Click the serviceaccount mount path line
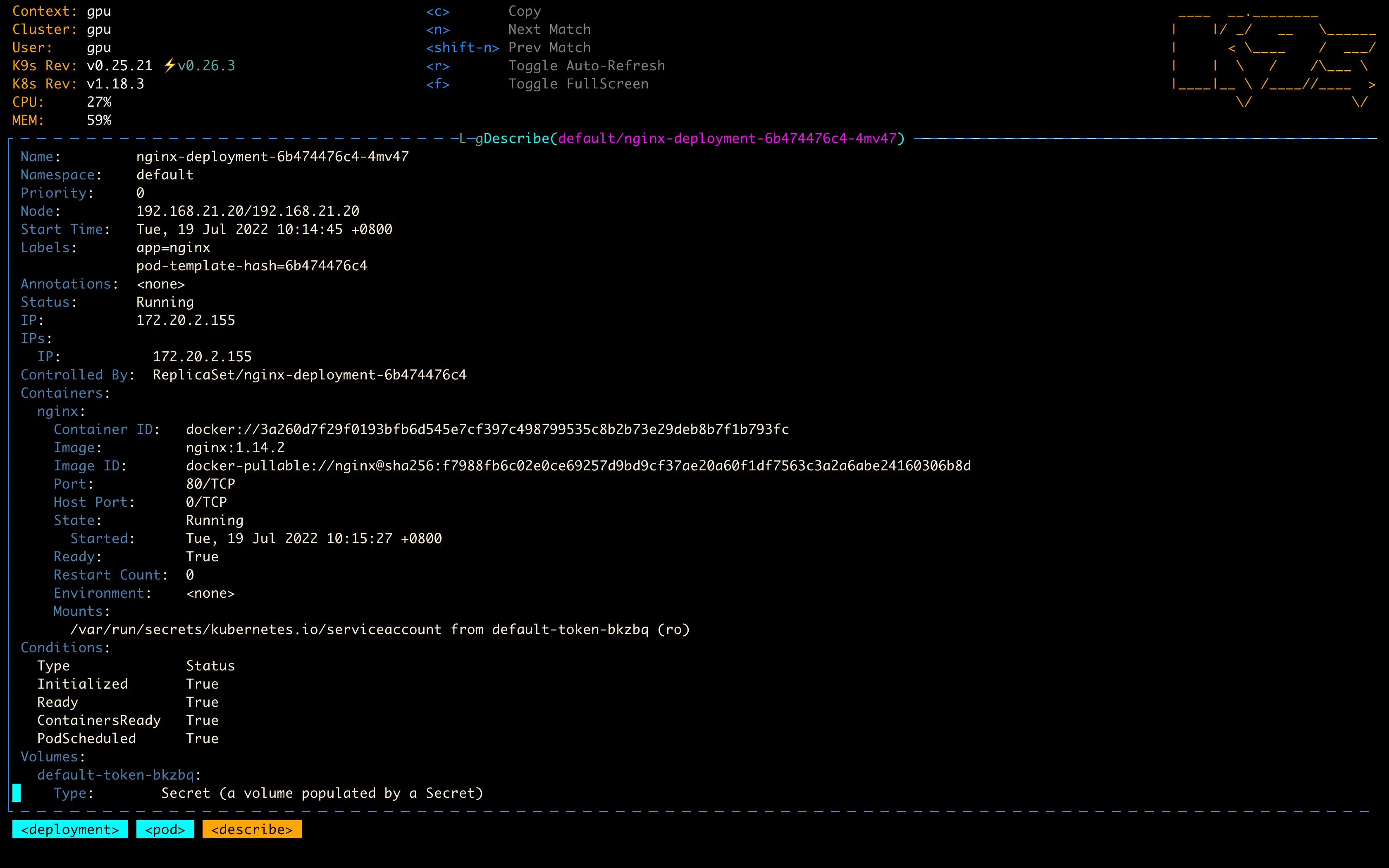The width and height of the screenshot is (1389, 868). coord(380,630)
